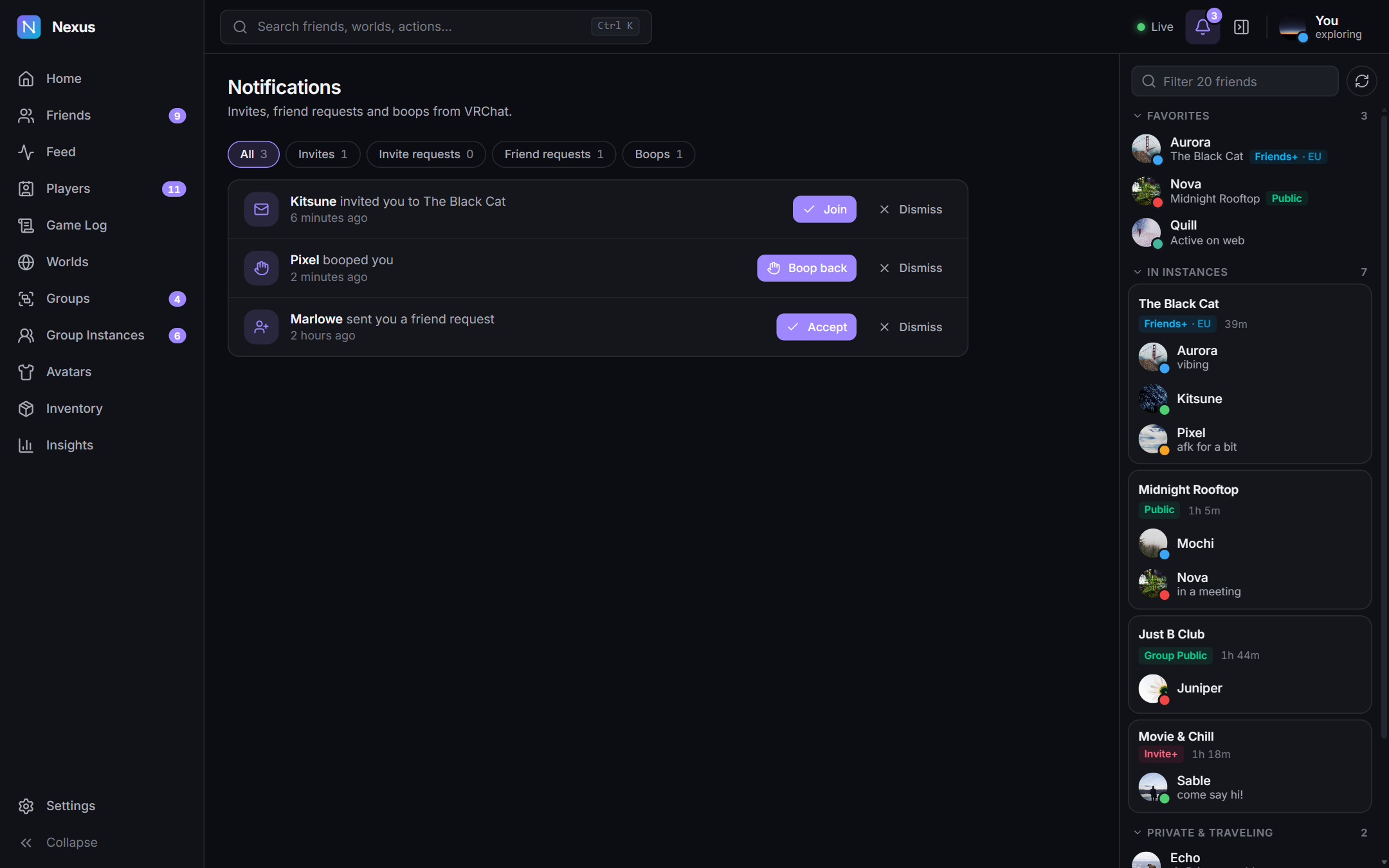Switch to the Boops tab

[658, 154]
